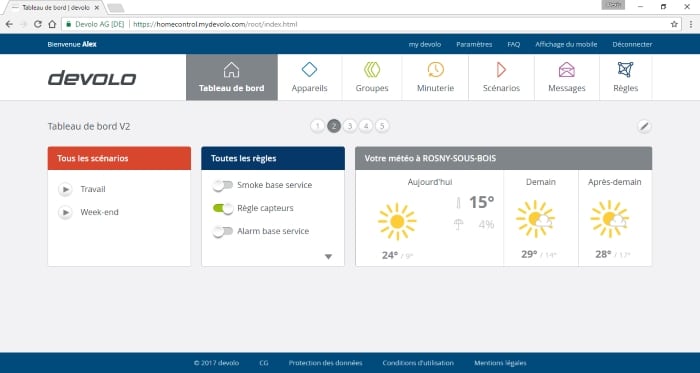This screenshot has width=700, height=373.
Task: Switch to dashboard page 3
Action: (x=350, y=126)
